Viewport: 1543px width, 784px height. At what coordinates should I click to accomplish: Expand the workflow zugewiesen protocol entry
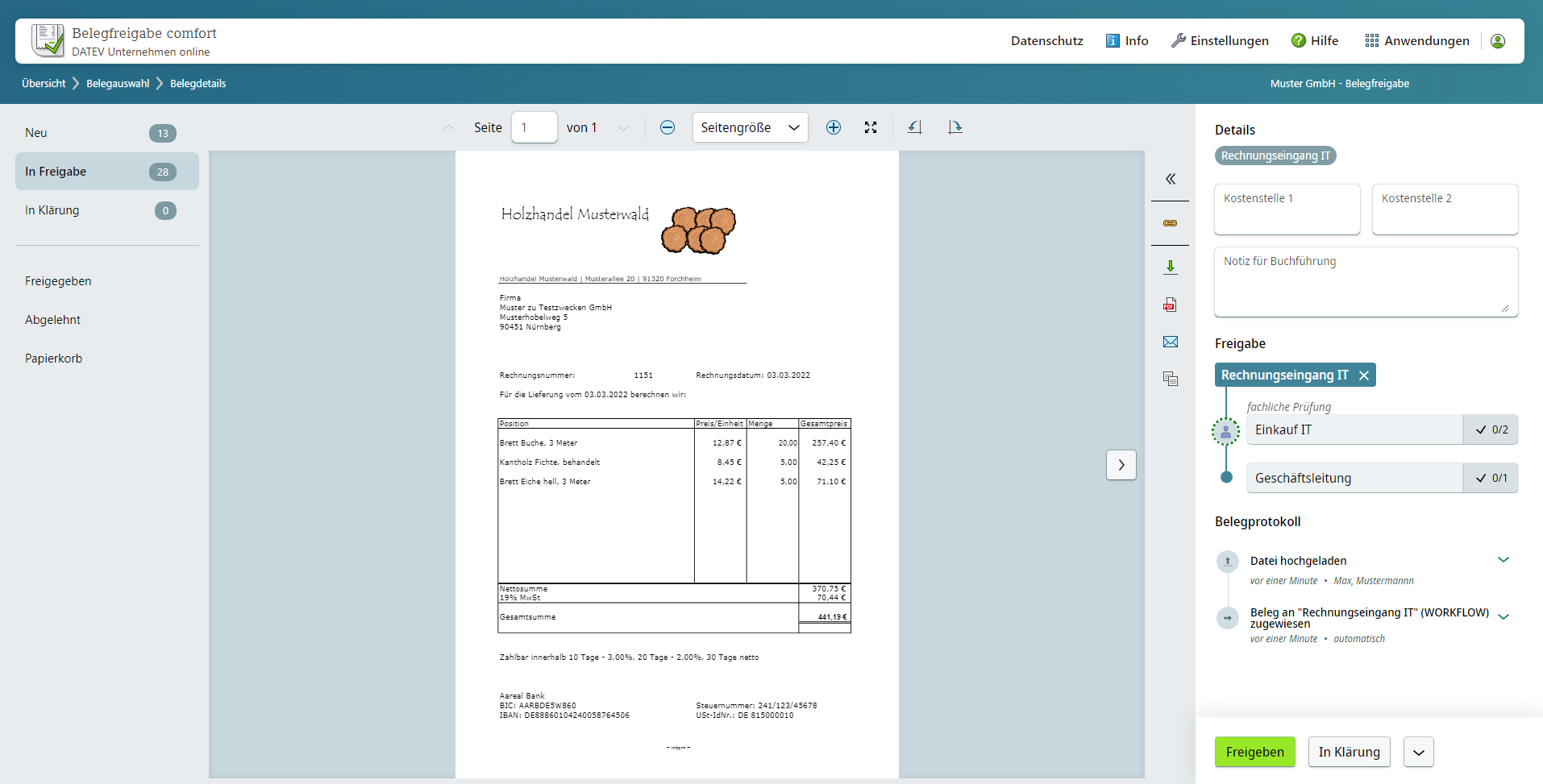click(x=1503, y=617)
